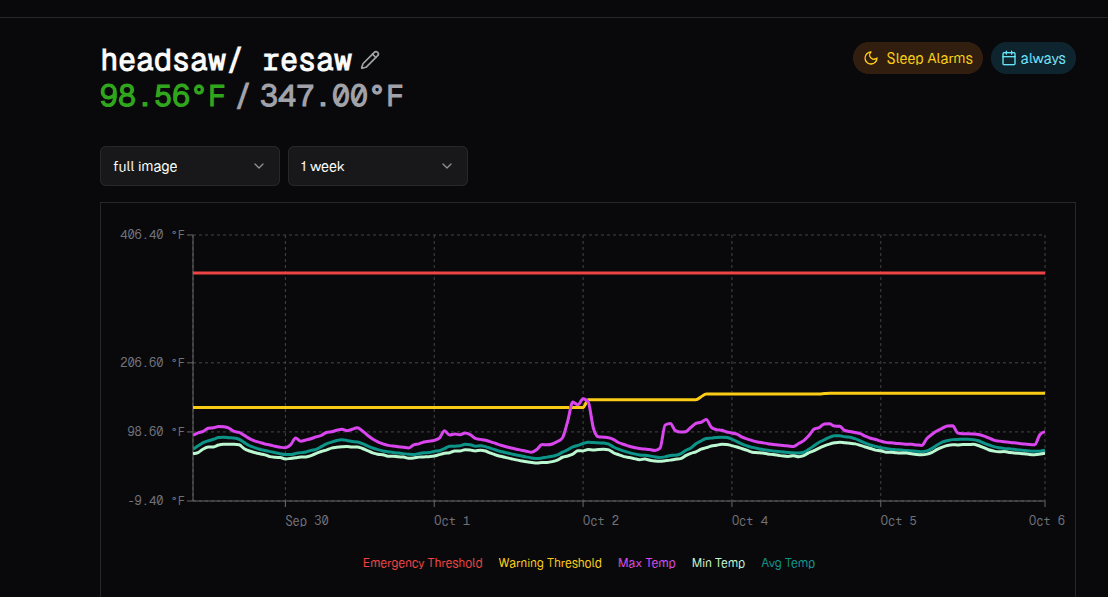Click the moon icon in Sleep Alarms
Screen dimensions: 1108x597
(x=871, y=58)
